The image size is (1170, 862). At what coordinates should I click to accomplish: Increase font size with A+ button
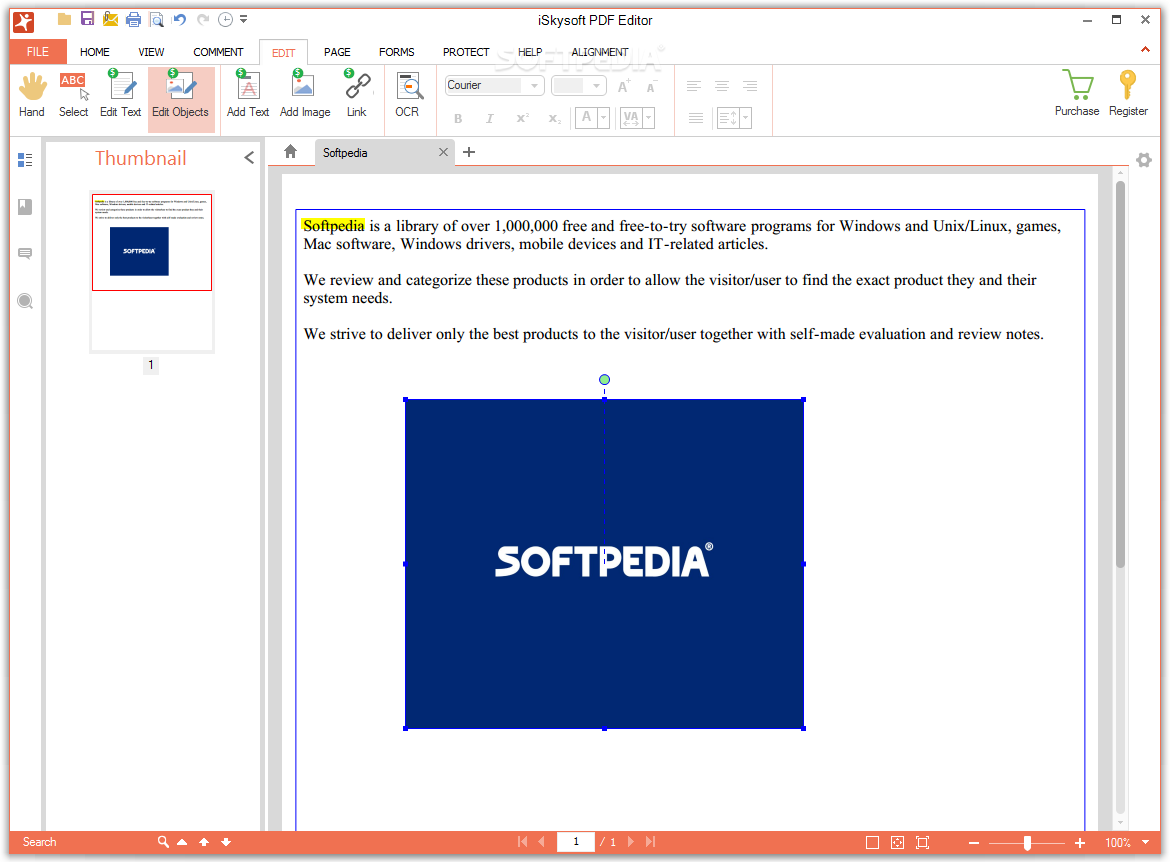pyautogui.click(x=624, y=86)
